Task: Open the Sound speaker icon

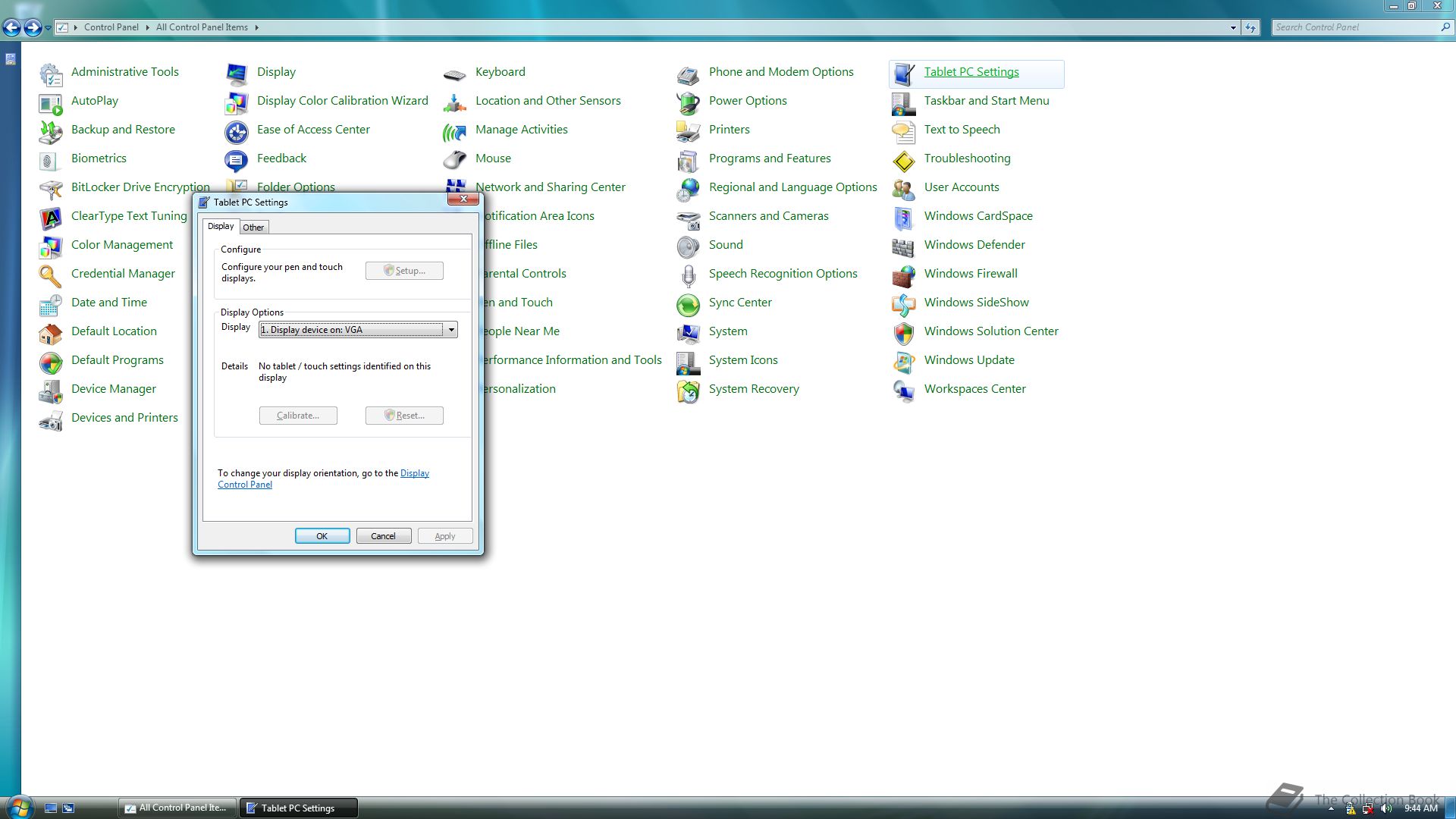Action: (689, 246)
